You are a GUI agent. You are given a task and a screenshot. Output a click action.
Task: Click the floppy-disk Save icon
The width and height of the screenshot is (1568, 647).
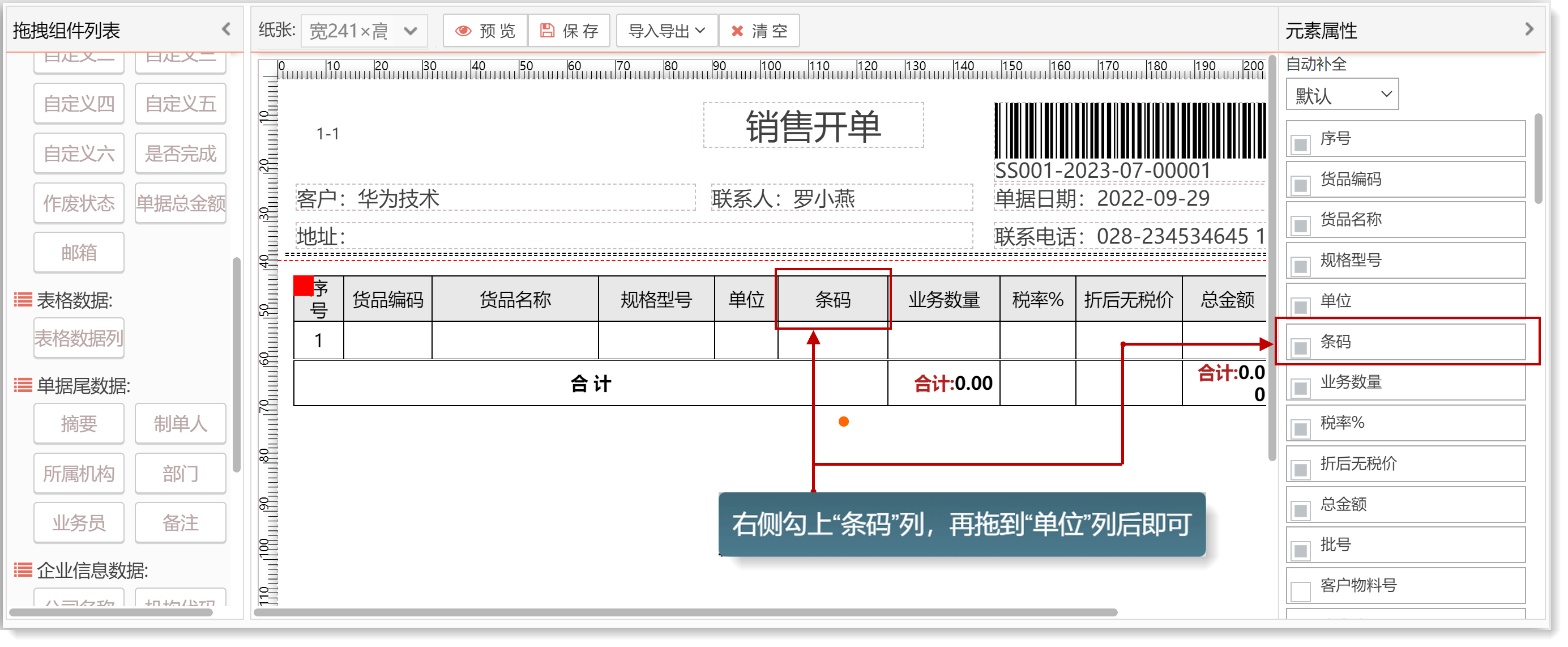point(547,31)
